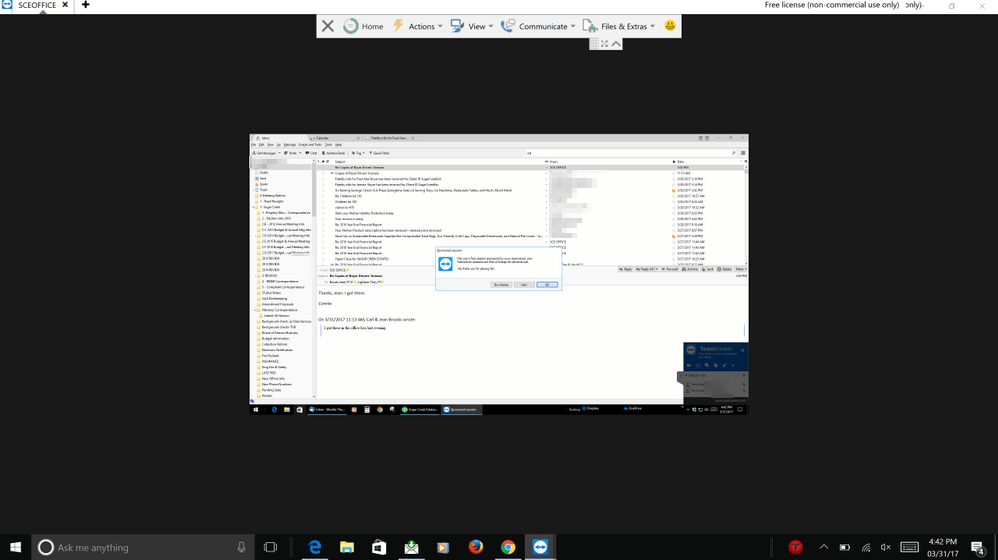998x560 pixels.
Task: Click the Home button in TeamViewer toolbar
Action: (x=363, y=26)
